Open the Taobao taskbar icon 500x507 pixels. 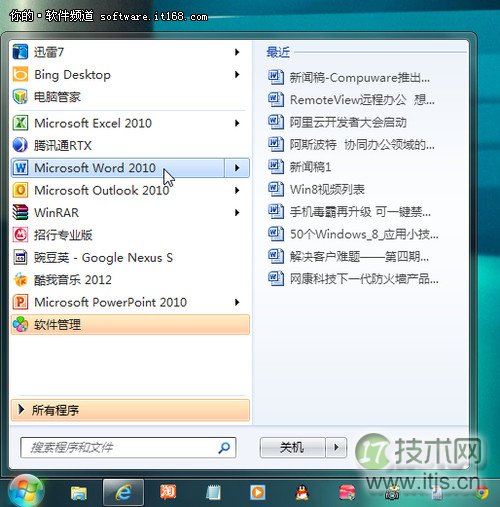(168, 492)
